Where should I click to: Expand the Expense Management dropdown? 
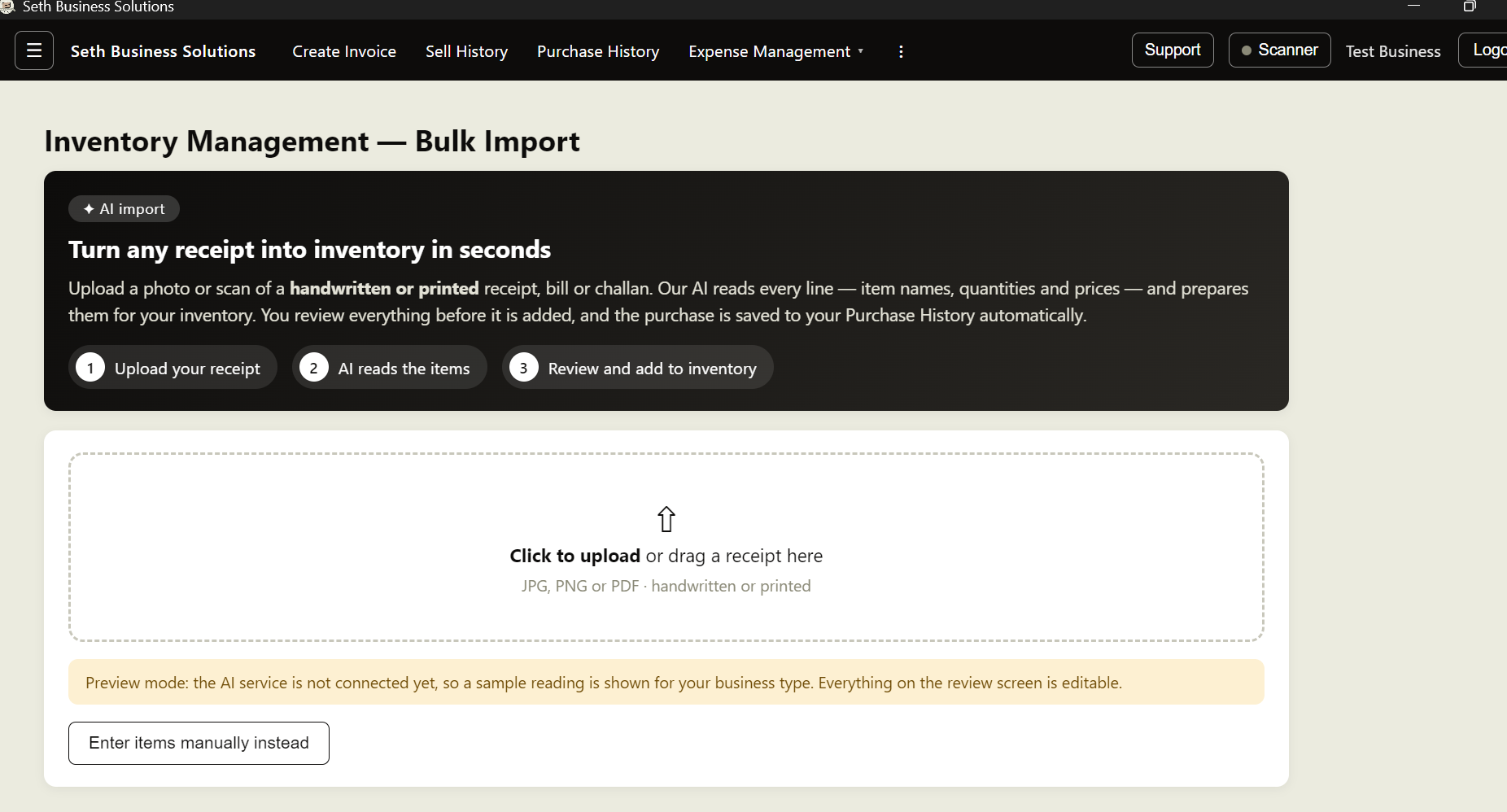click(x=776, y=51)
